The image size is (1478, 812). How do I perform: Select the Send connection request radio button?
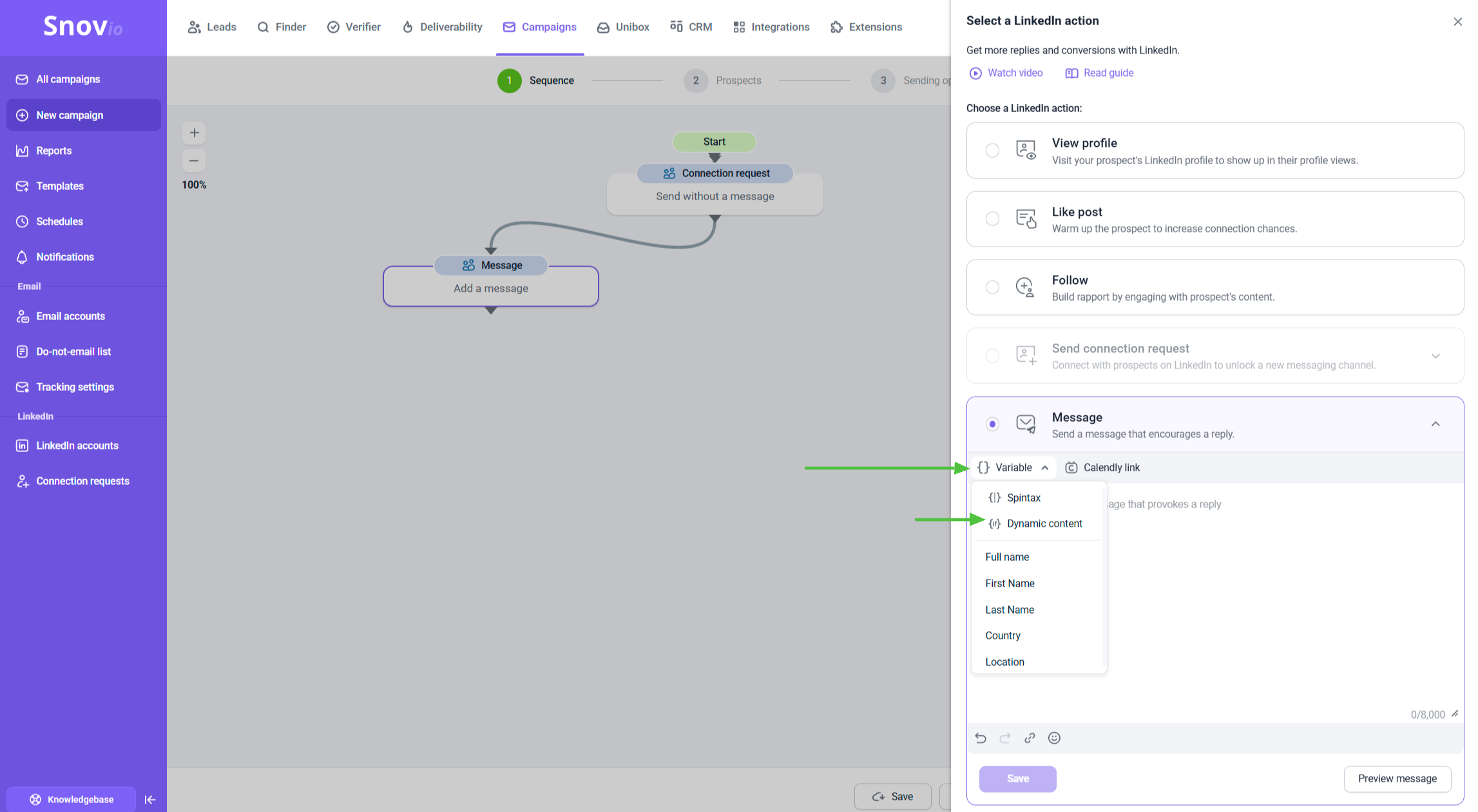[992, 355]
